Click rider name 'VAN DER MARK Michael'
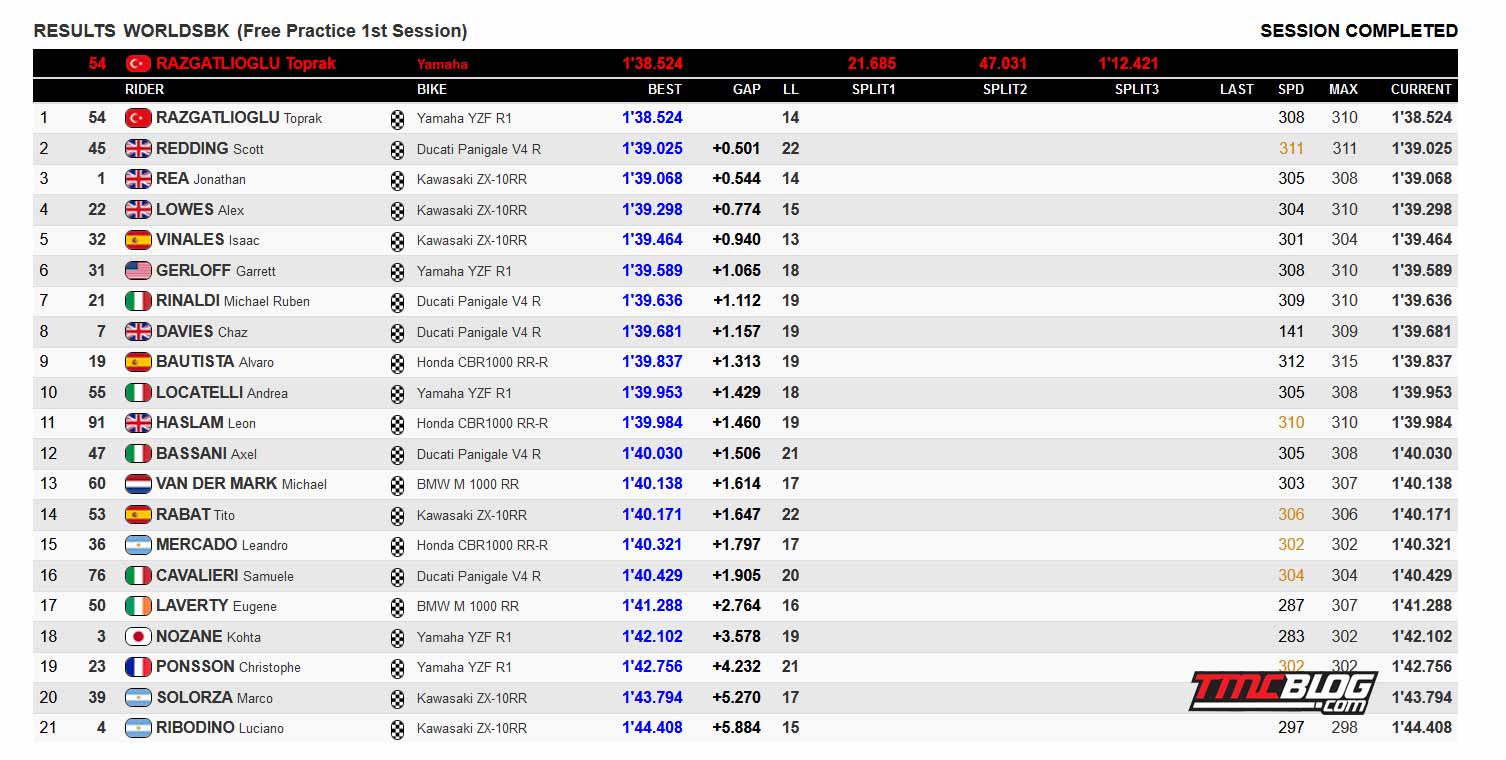 [242, 484]
